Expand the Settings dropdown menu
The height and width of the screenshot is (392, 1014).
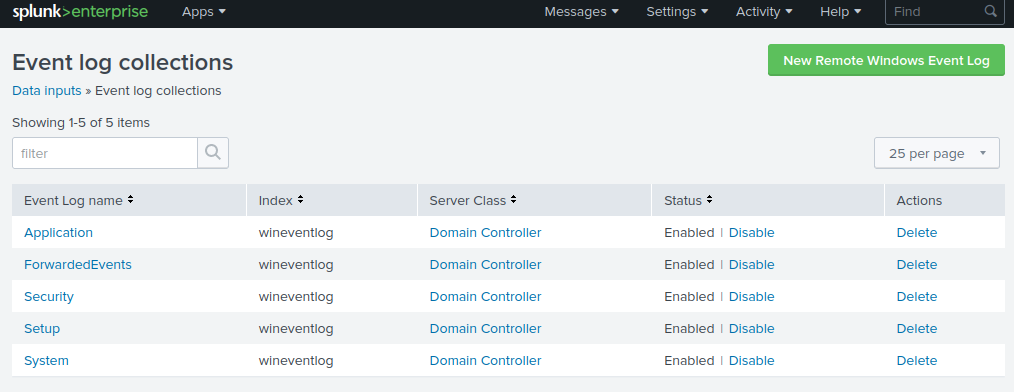pos(677,12)
